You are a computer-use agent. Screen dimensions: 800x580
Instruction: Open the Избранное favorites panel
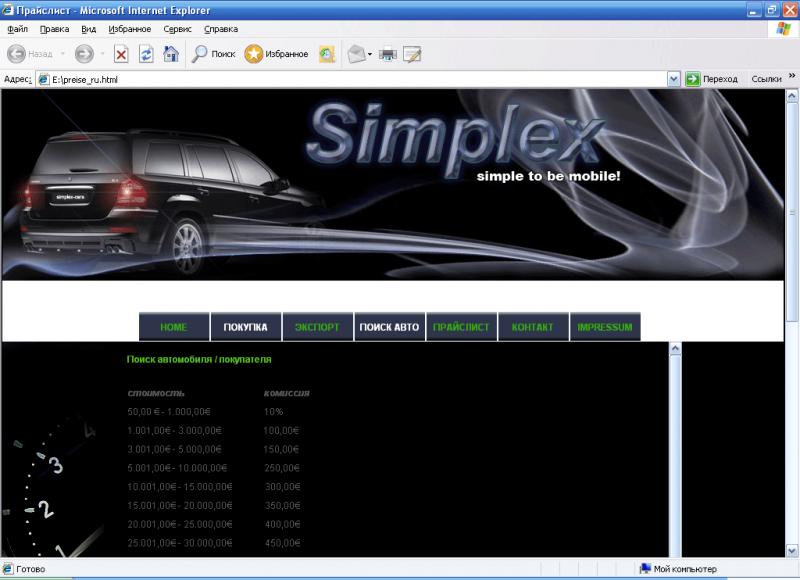[x=277, y=54]
